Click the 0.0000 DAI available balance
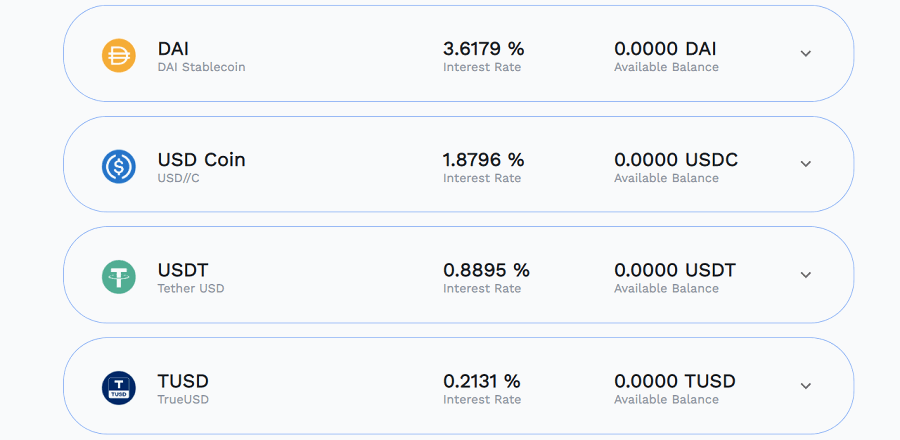900x440 pixels. point(665,49)
